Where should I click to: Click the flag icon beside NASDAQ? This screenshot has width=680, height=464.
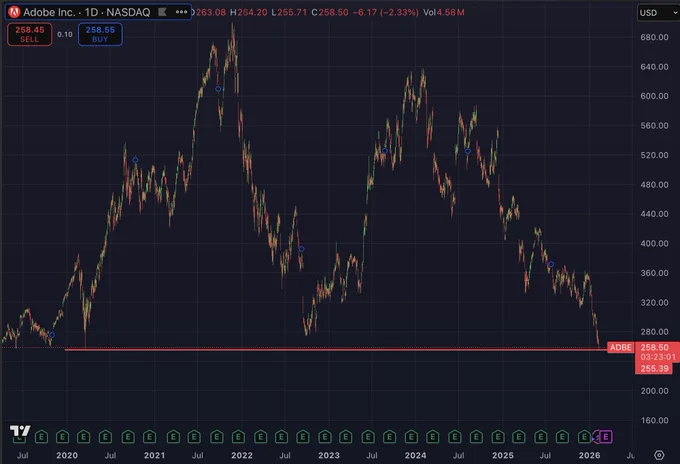[162, 12]
